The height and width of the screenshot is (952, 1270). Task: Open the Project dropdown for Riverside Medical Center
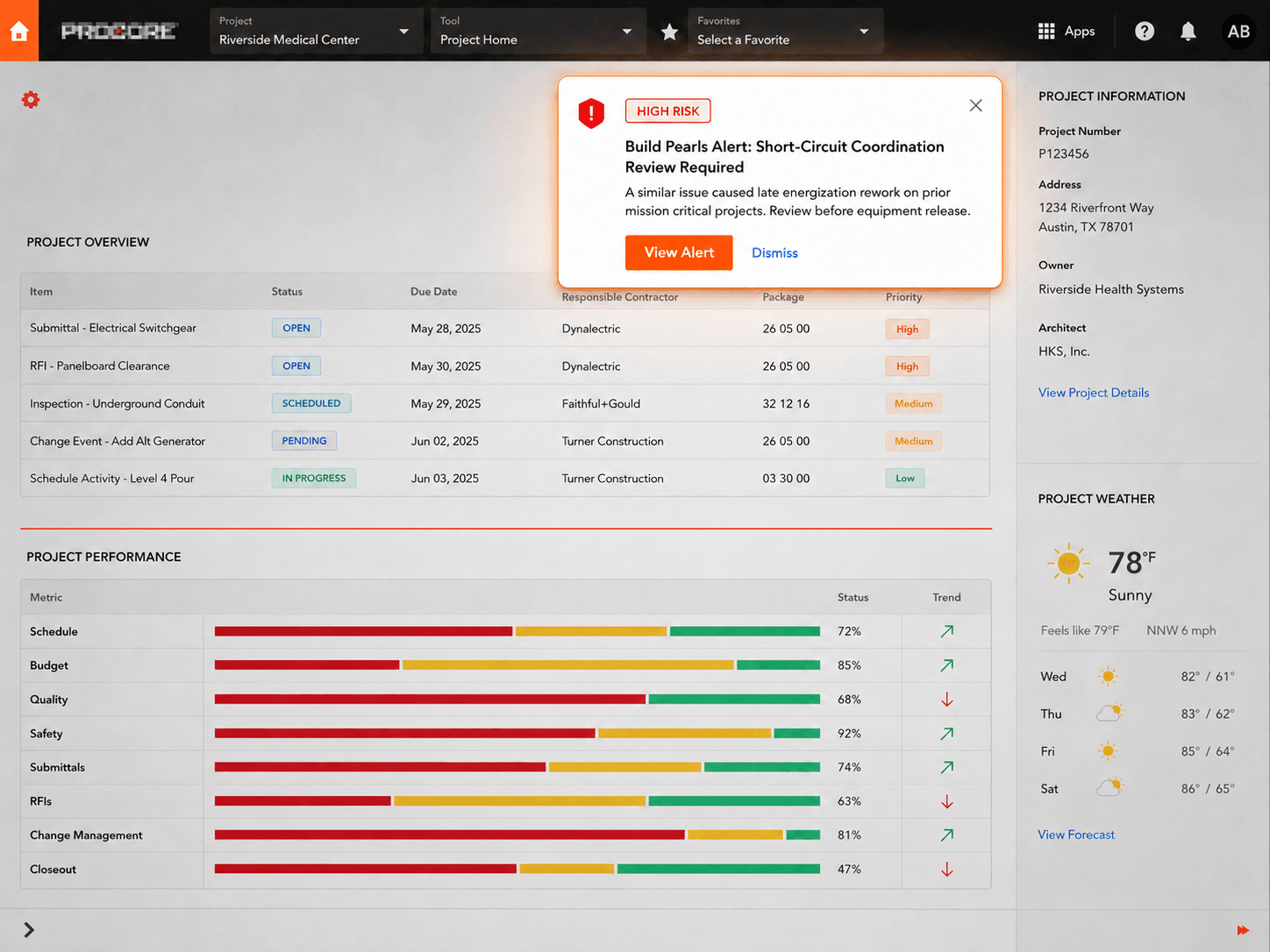click(316, 31)
